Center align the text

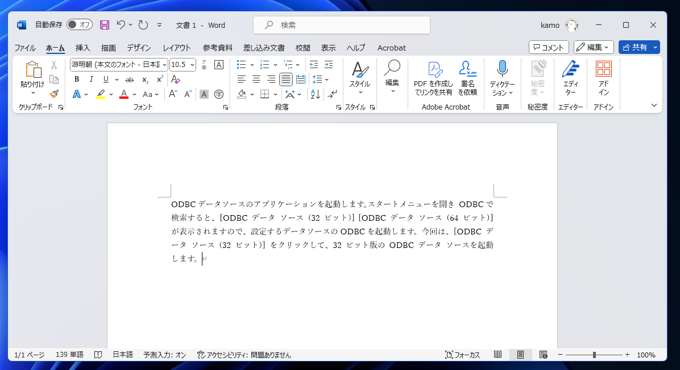(x=256, y=79)
